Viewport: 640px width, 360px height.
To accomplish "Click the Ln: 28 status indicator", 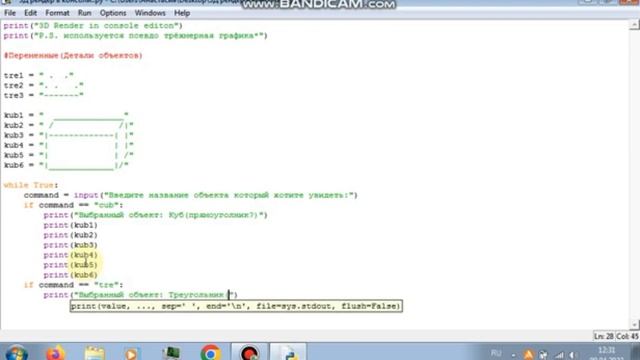I will point(604,336).
